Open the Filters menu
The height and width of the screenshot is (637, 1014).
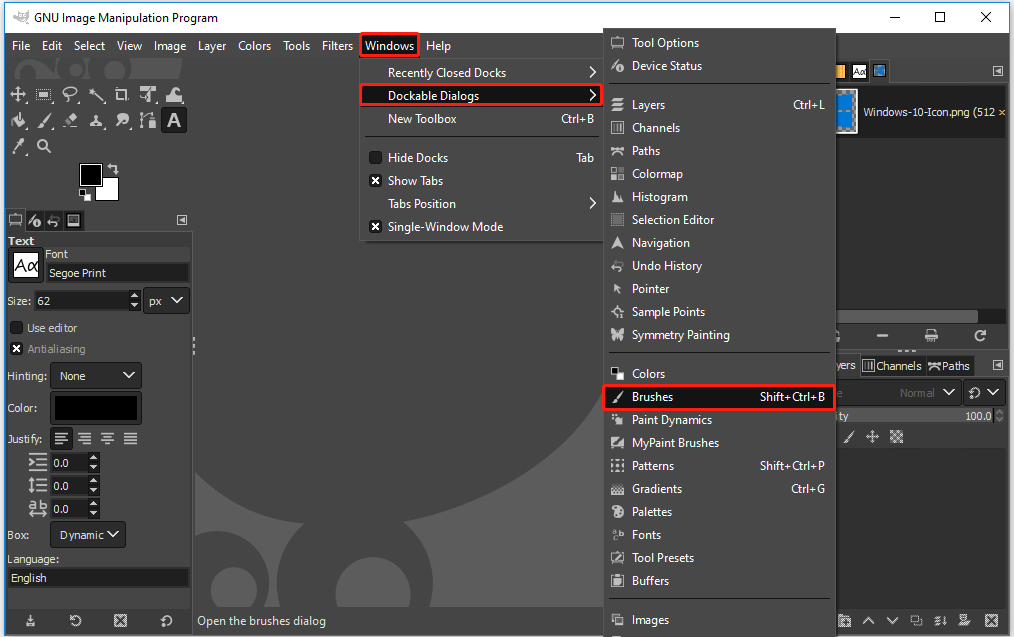[338, 46]
